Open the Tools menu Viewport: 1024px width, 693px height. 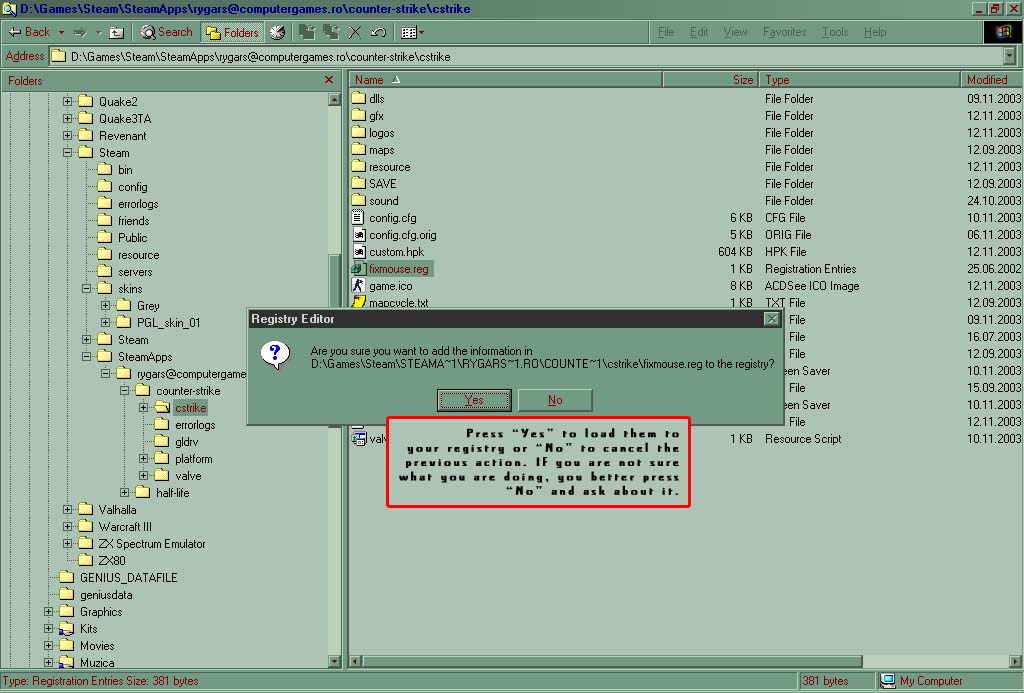[x=835, y=32]
